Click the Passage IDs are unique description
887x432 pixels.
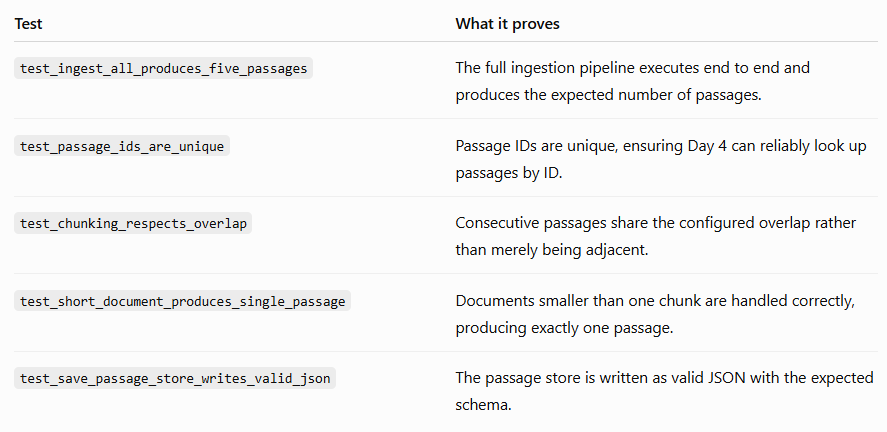pyautogui.click(x=661, y=159)
